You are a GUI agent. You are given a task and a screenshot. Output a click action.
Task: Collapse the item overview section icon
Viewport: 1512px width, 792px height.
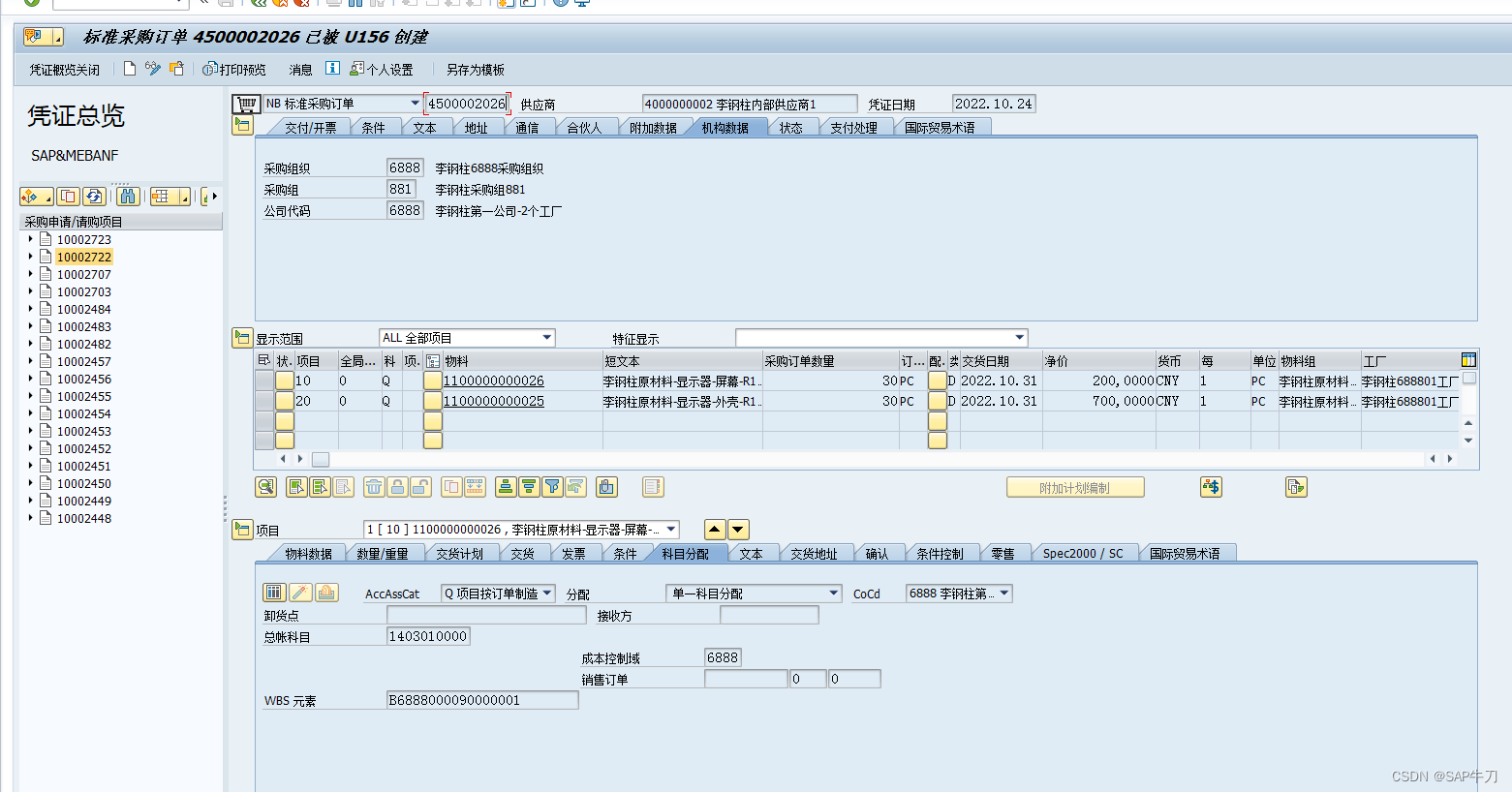[x=242, y=338]
